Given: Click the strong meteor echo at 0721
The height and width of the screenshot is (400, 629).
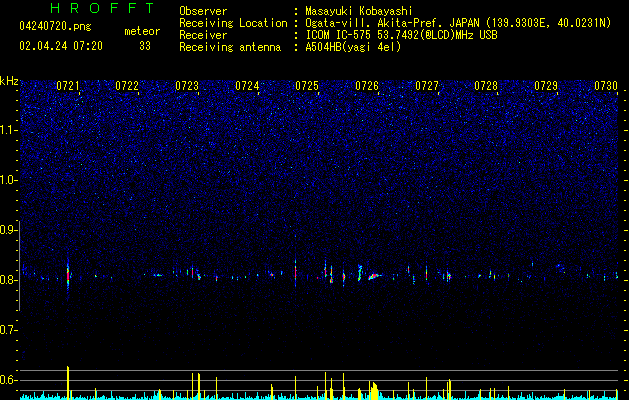Looking at the screenshot, I should (x=68, y=276).
